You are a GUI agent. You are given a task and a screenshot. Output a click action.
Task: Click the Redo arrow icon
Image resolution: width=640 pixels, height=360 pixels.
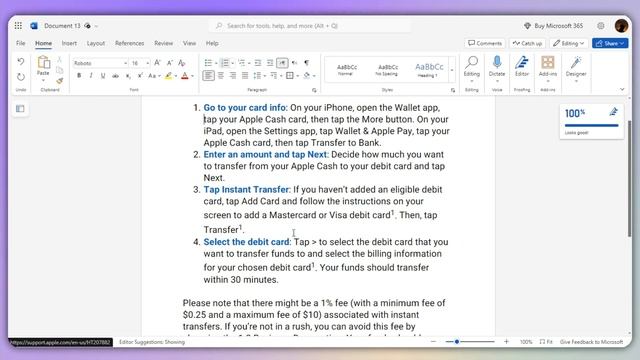click(x=21, y=77)
